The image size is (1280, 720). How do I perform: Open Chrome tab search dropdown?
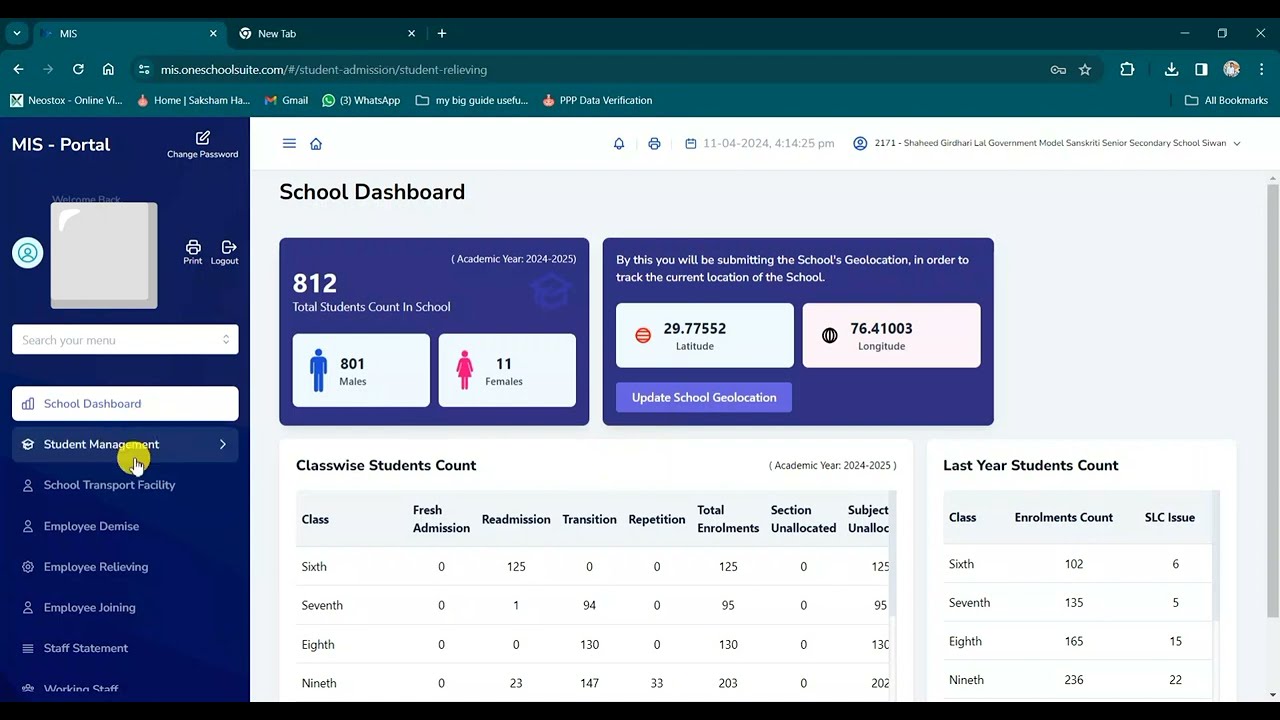(x=17, y=33)
